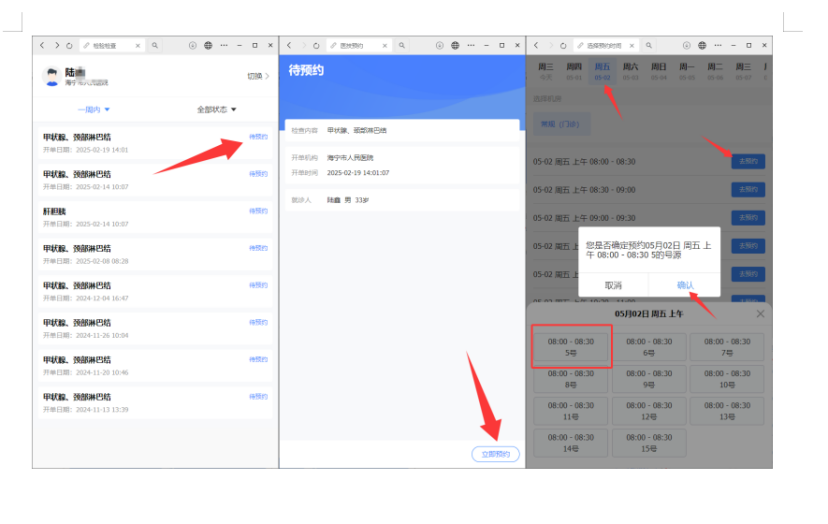The width and height of the screenshot is (828, 524).
Task: Select the 08:00 - 08:30 6号 slot
Action: coord(649,347)
